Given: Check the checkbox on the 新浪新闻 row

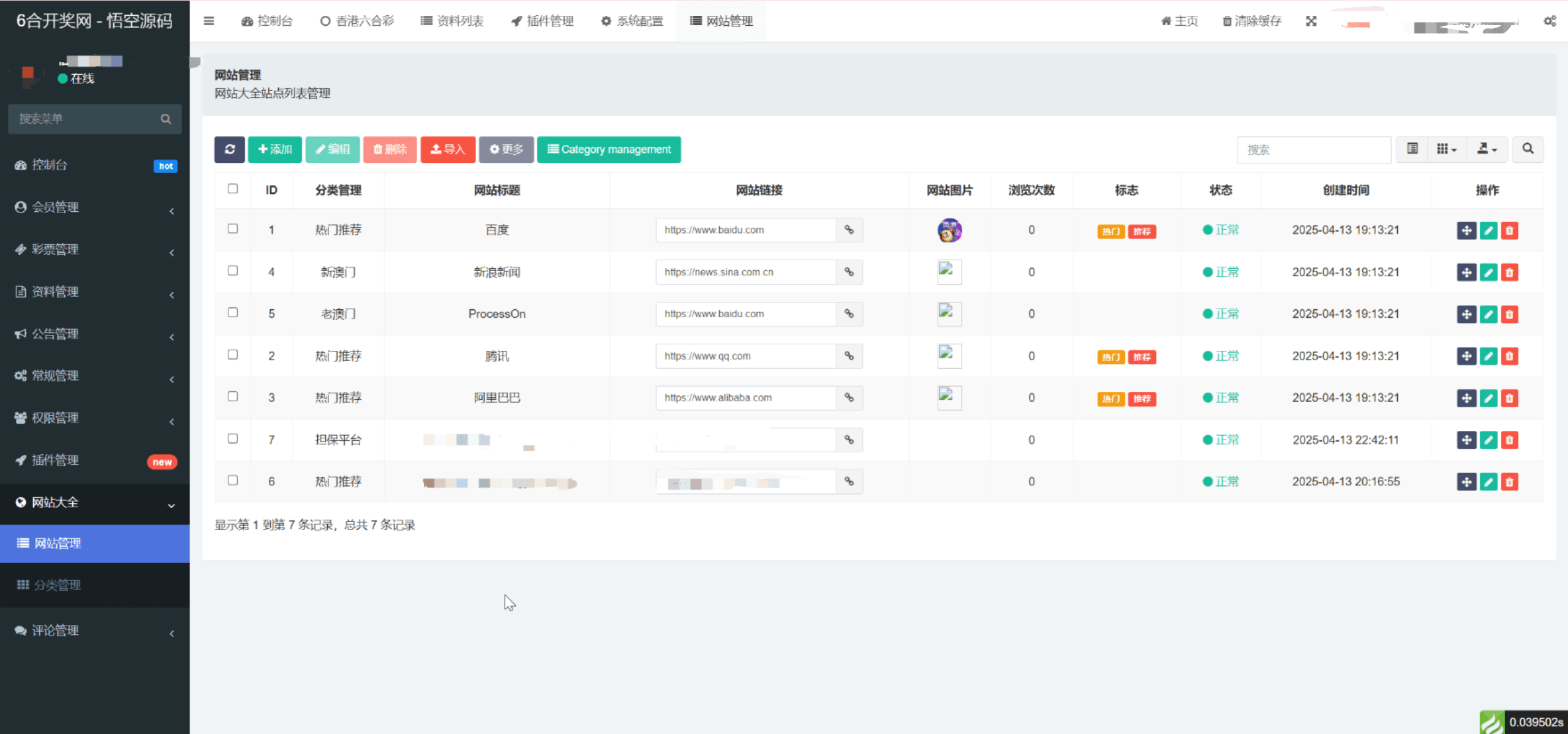Looking at the screenshot, I should pyautogui.click(x=233, y=270).
